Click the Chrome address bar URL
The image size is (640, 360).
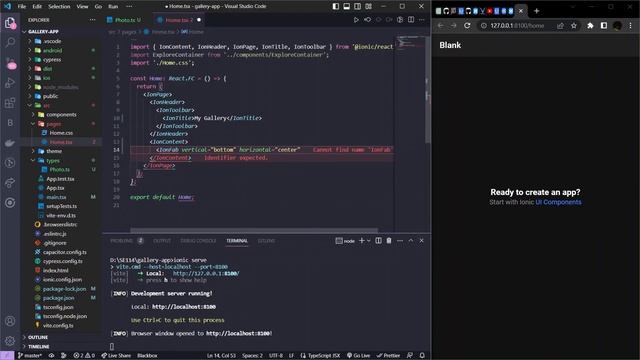pyautogui.click(x=517, y=25)
